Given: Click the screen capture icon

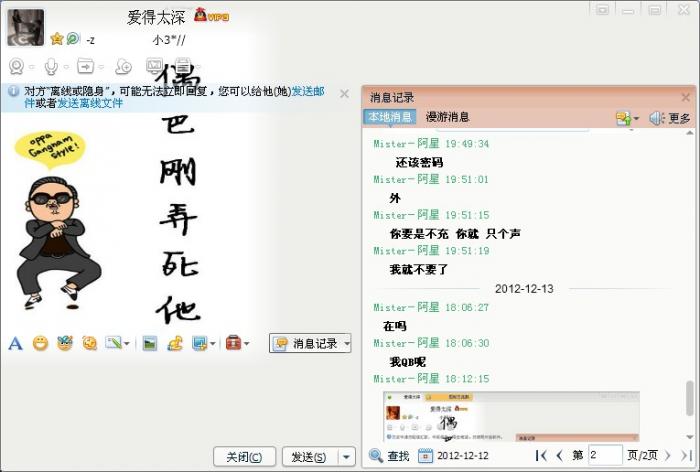Looking at the screenshot, I should click(x=199, y=343).
